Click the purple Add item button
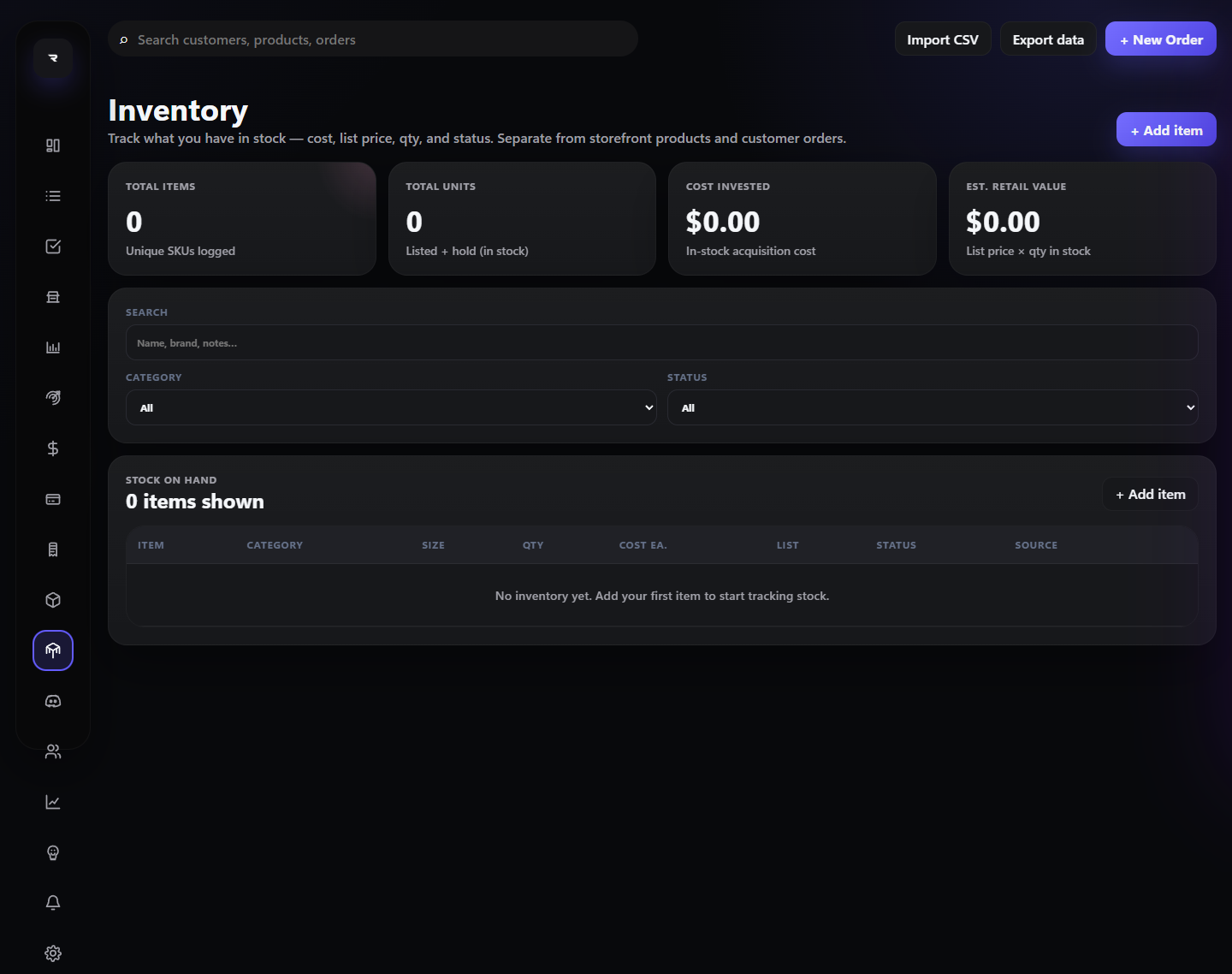 click(x=1166, y=130)
